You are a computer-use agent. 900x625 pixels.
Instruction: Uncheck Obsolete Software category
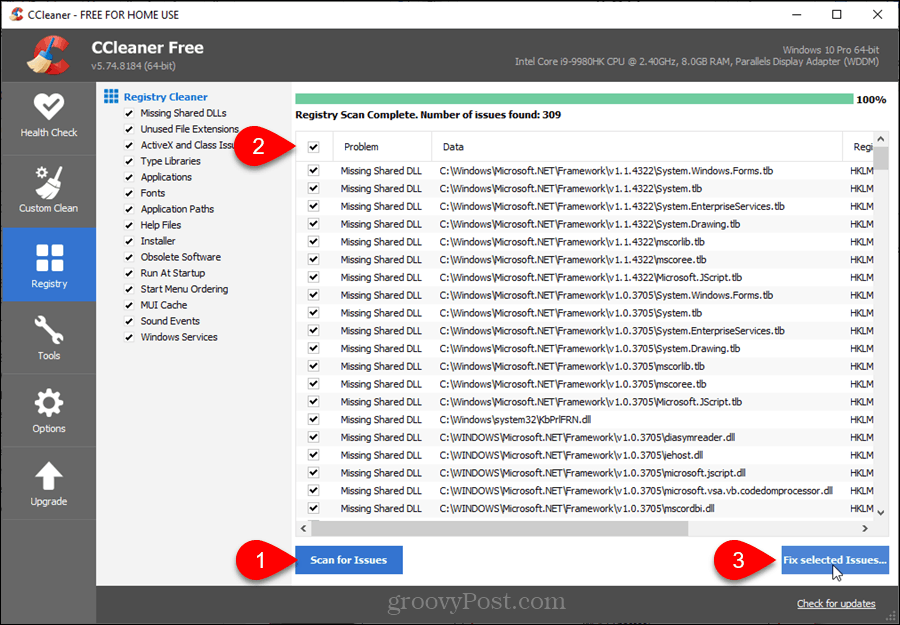click(x=129, y=257)
